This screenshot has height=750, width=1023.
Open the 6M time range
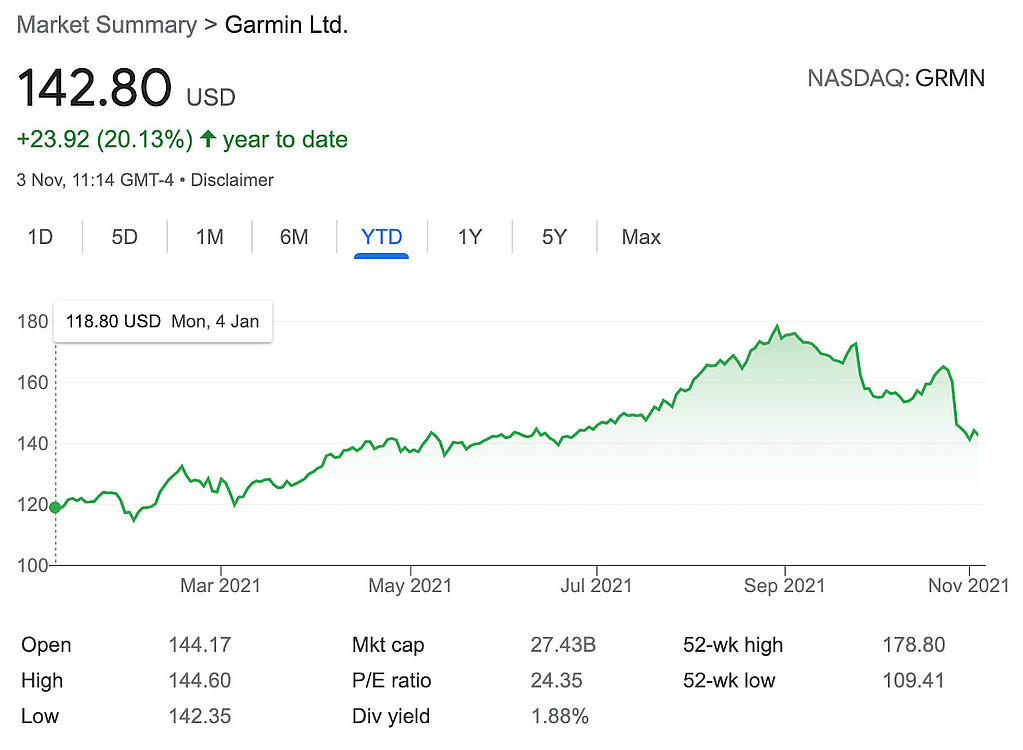pyautogui.click(x=294, y=237)
